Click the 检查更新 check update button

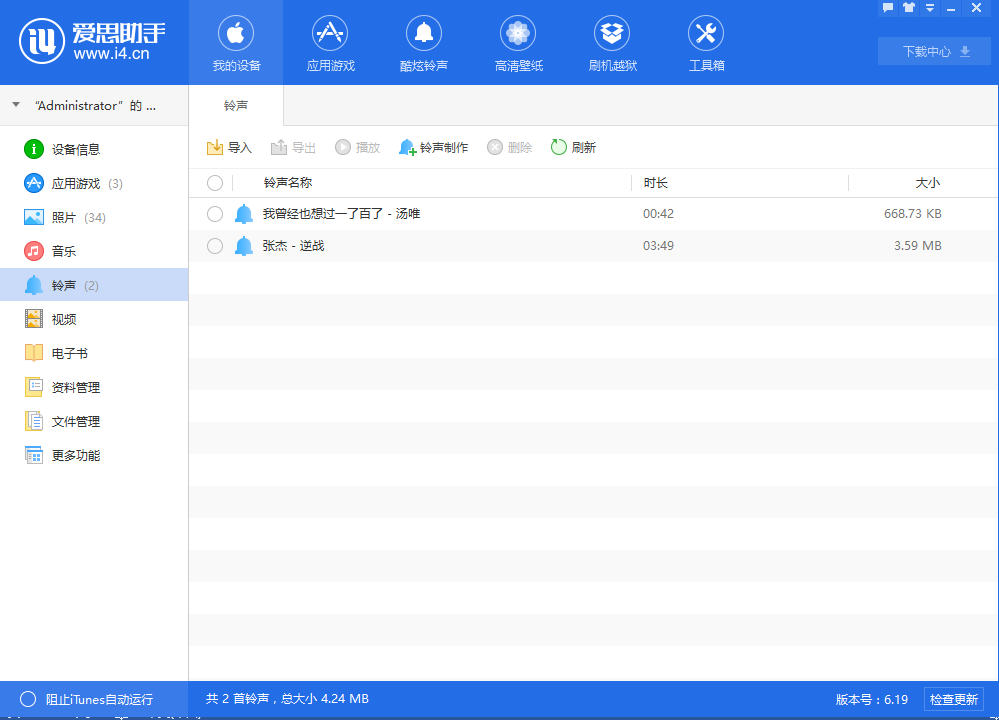pyautogui.click(x=954, y=700)
